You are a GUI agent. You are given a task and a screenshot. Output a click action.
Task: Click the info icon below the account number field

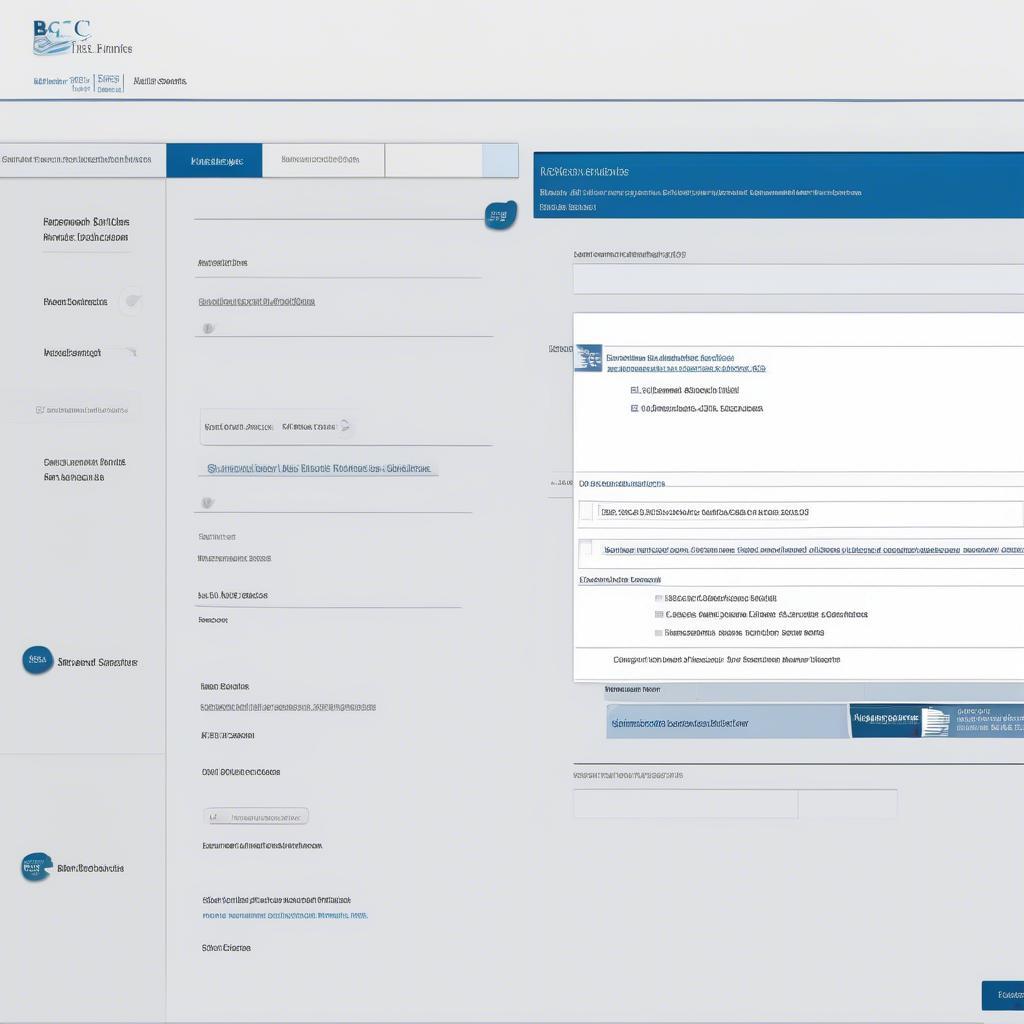206,326
